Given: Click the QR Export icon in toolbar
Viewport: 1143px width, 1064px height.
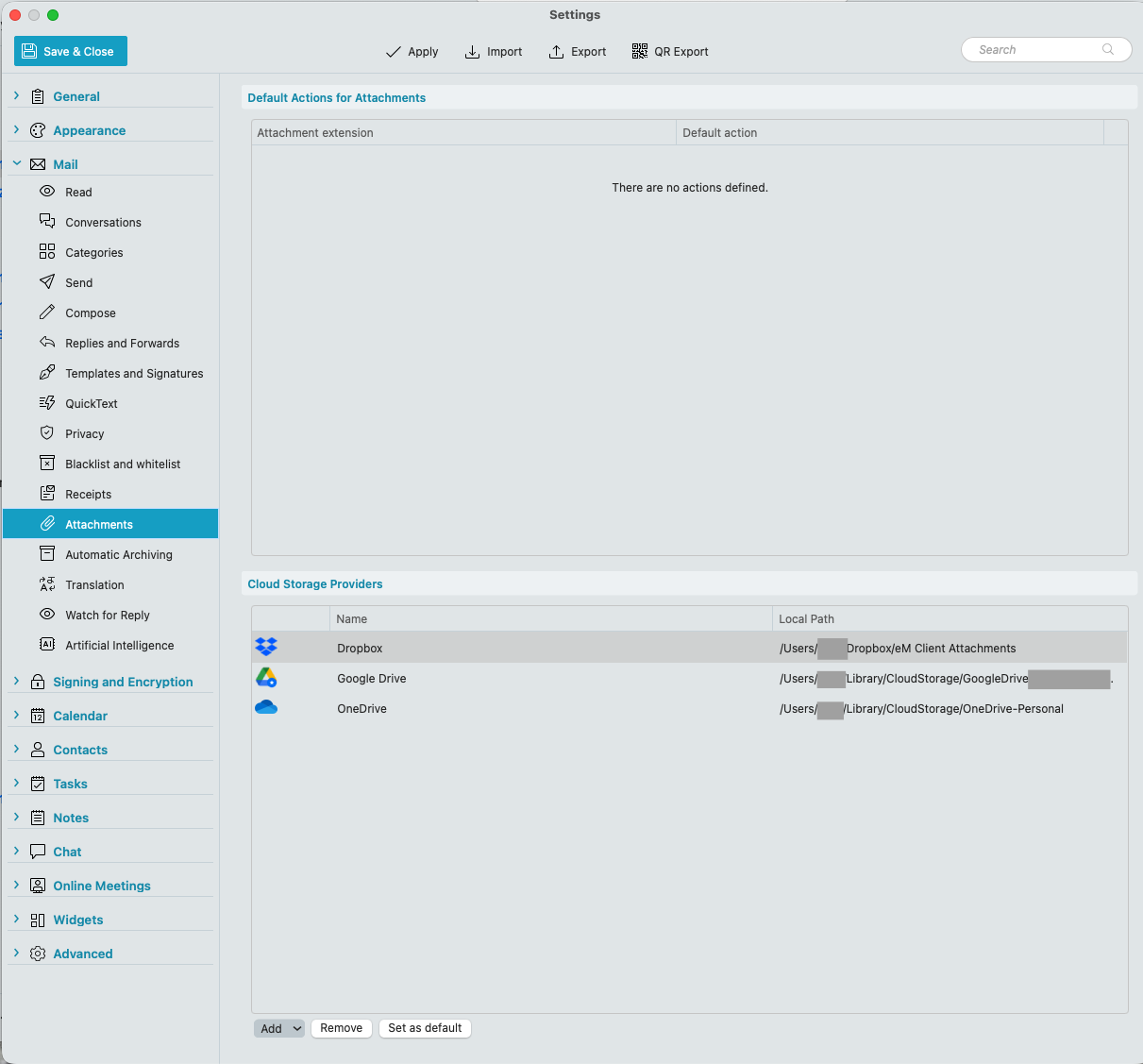Looking at the screenshot, I should (640, 51).
